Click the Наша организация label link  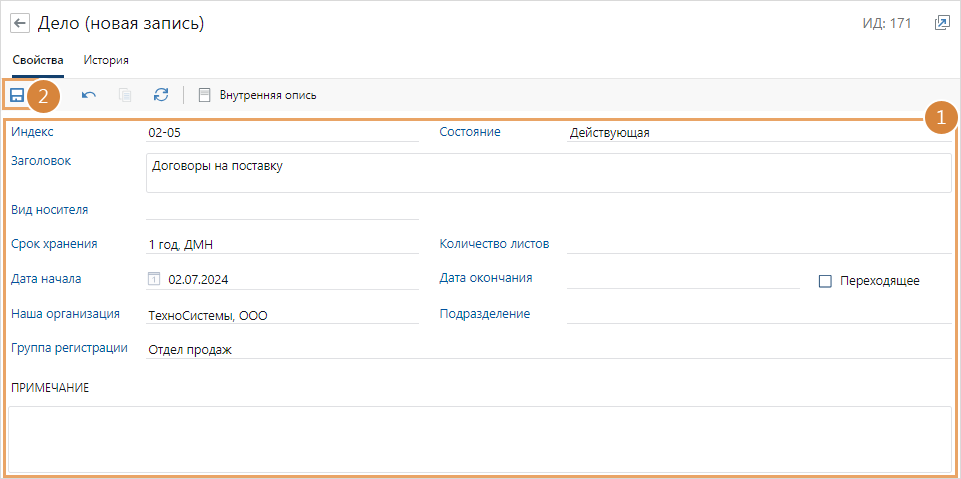(x=65, y=314)
